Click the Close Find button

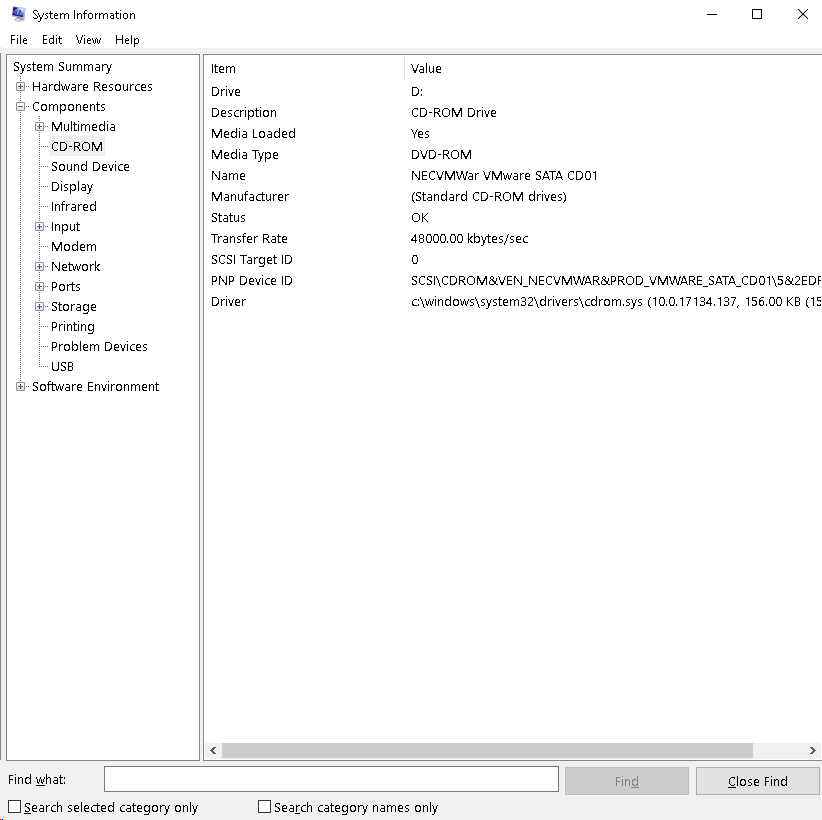[758, 781]
